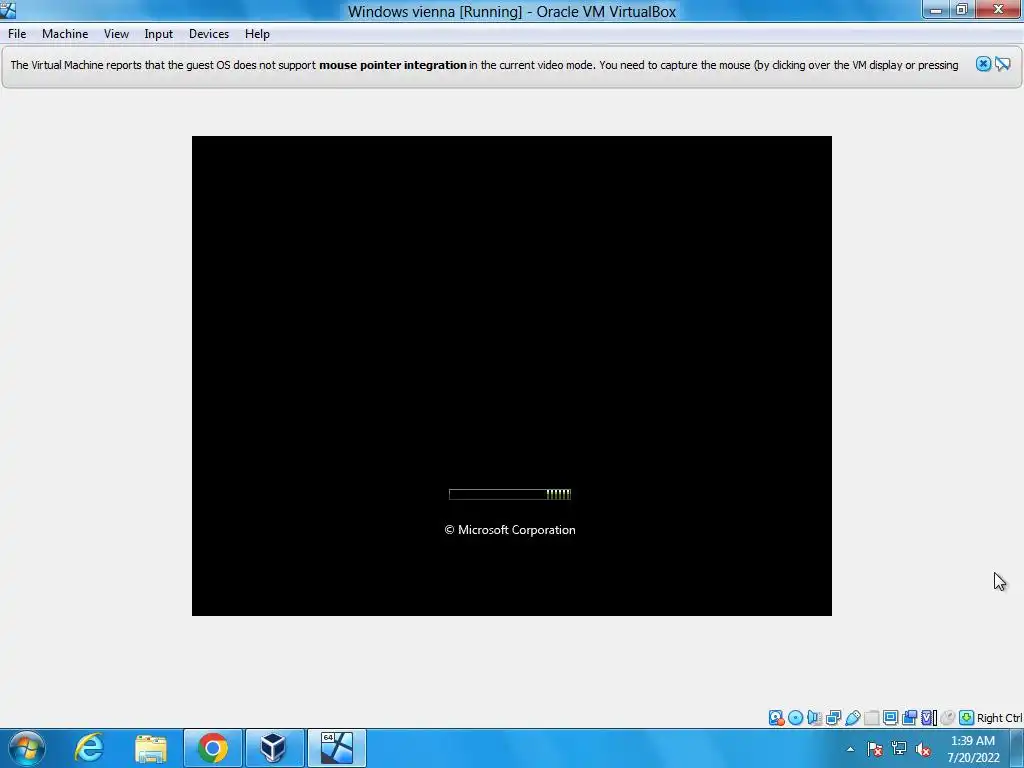Click the Right Ctrl host key label
This screenshot has height=768, width=1024.
coord(1000,718)
